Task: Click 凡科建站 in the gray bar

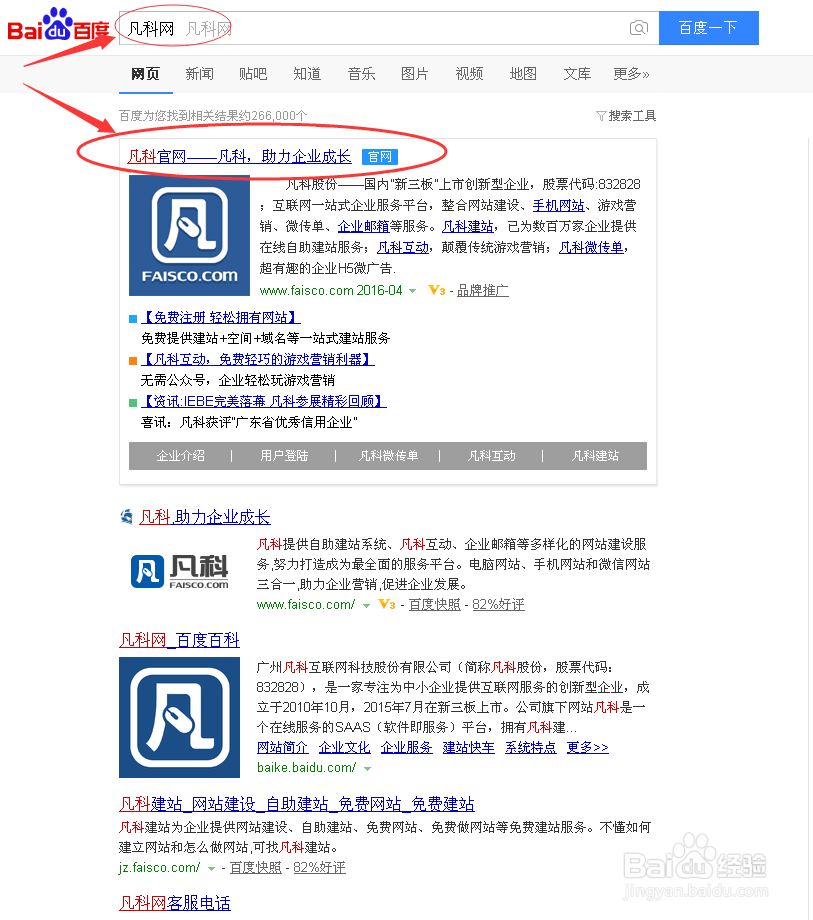Action: (x=595, y=456)
